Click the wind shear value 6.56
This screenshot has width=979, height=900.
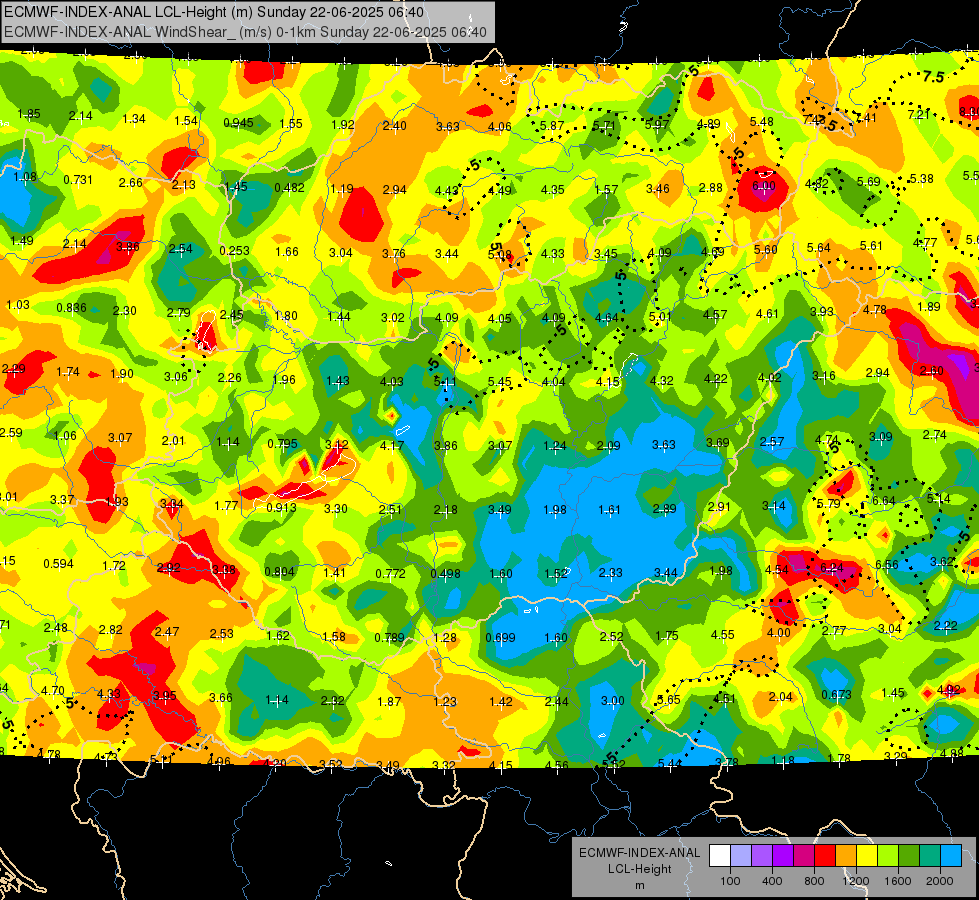point(887,565)
